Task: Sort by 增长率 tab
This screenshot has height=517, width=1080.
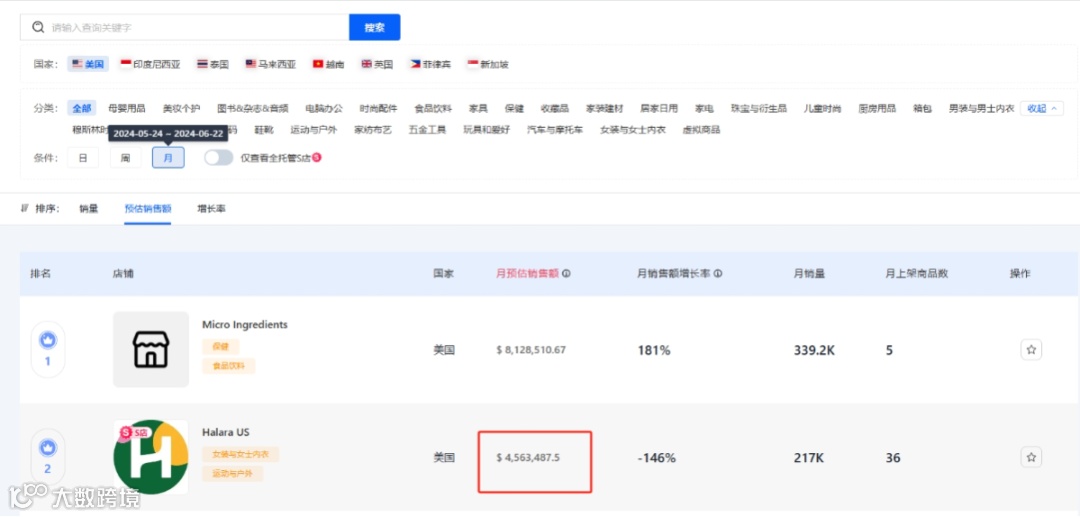Action: click(x=211, y=208)
